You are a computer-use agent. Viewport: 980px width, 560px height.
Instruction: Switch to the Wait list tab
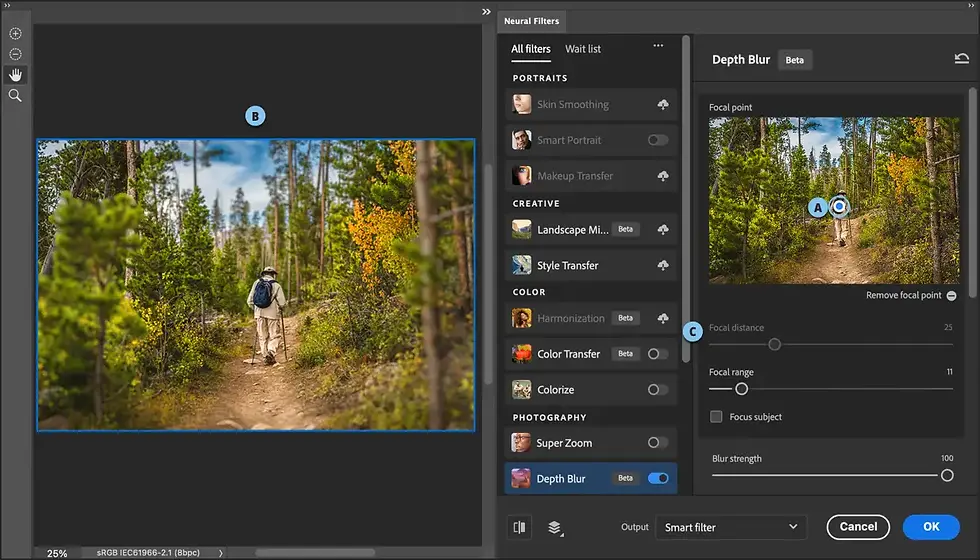(583, 49)
